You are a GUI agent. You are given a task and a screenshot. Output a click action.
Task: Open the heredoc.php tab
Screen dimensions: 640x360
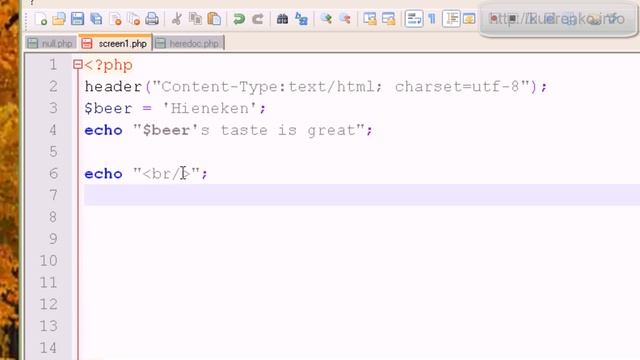(189, 43)
